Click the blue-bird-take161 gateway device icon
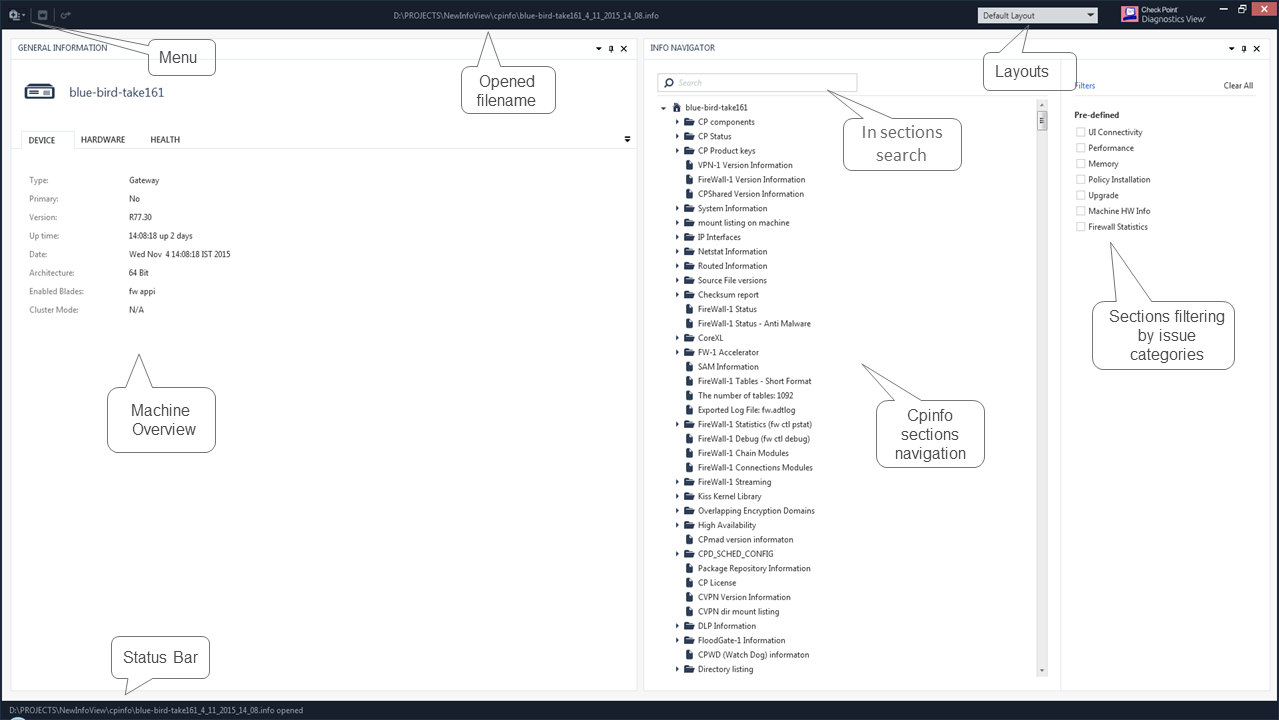Screen dimensions: 1279x720 pos(40,92)
